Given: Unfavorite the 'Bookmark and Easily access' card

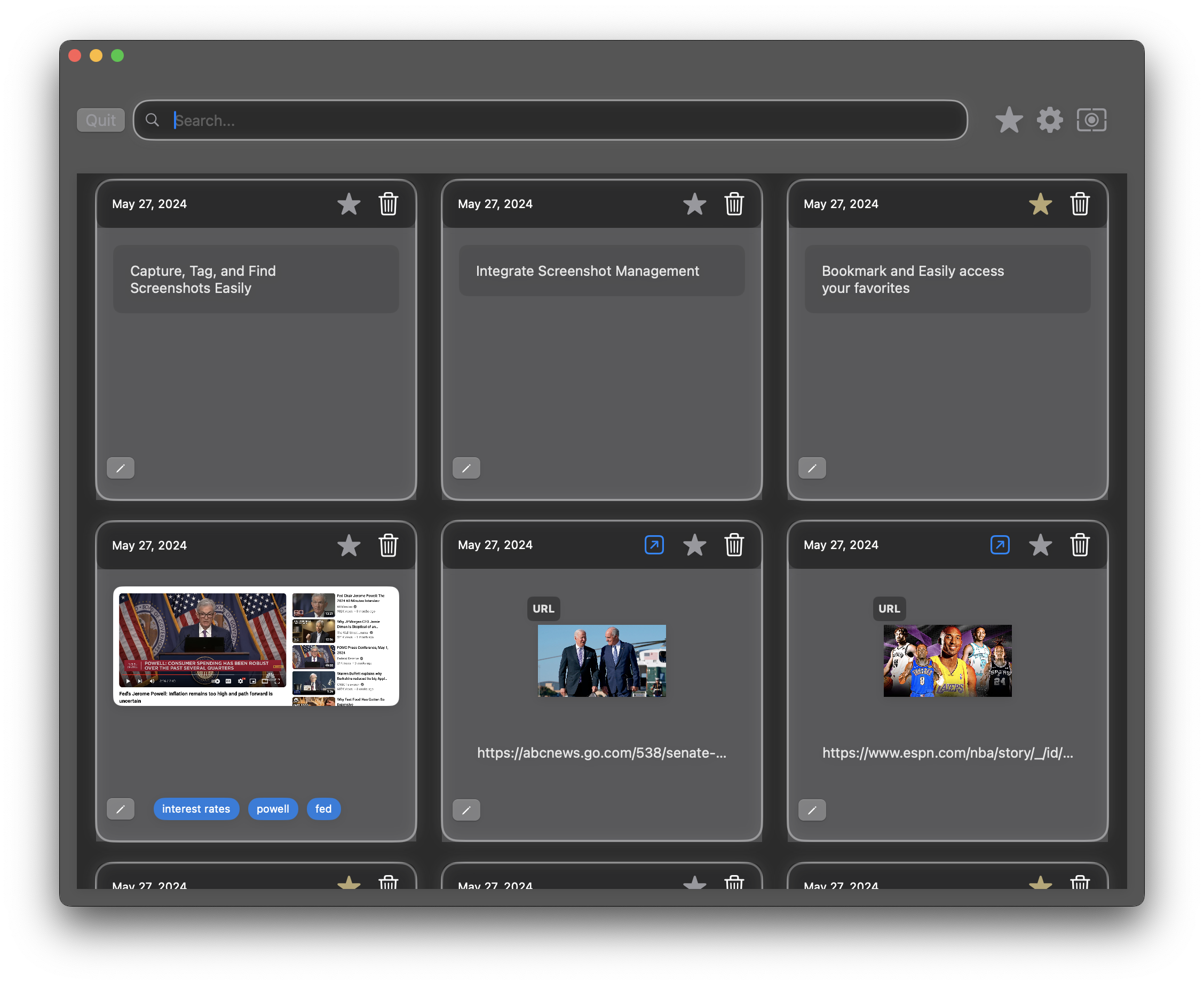Looking at the screenshot, I should coord(1040,204).
